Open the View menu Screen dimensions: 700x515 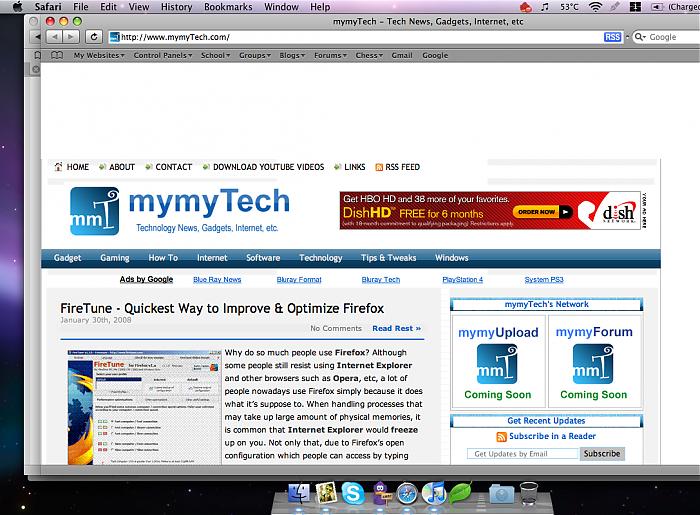point(139,7)
